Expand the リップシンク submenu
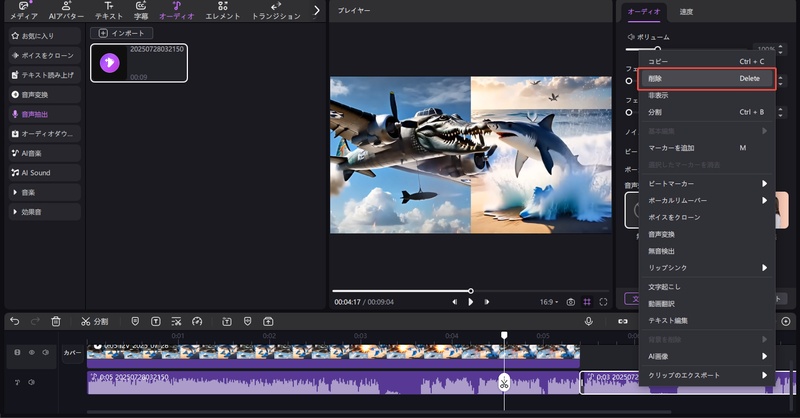This screenshot has width=800, height=418. 707,268
